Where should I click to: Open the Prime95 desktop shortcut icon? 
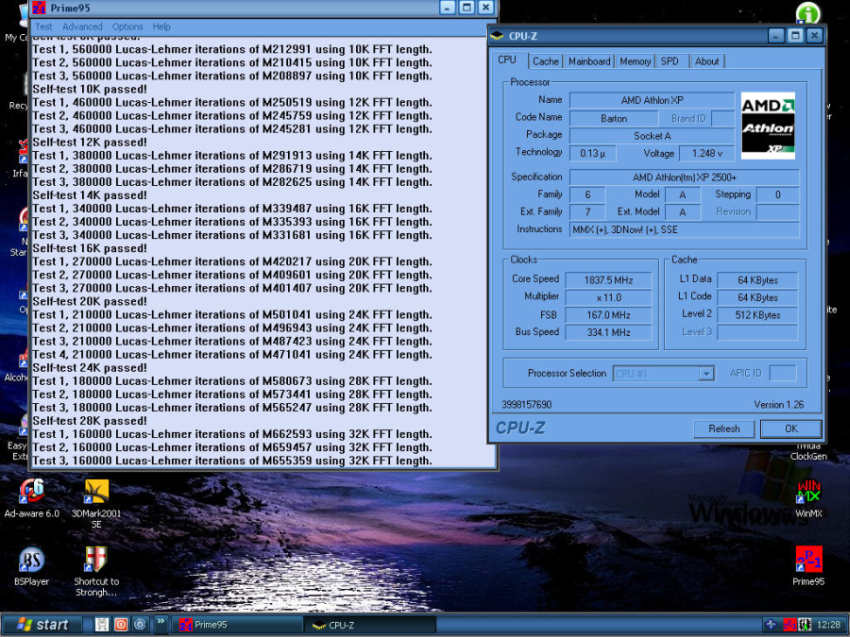click(x=808, y=559)
